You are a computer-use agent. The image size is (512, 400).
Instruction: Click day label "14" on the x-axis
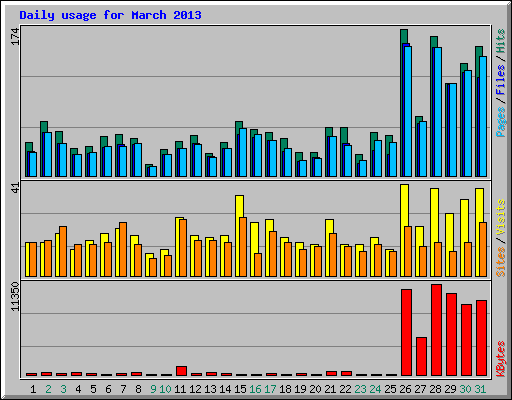point(225,389)
